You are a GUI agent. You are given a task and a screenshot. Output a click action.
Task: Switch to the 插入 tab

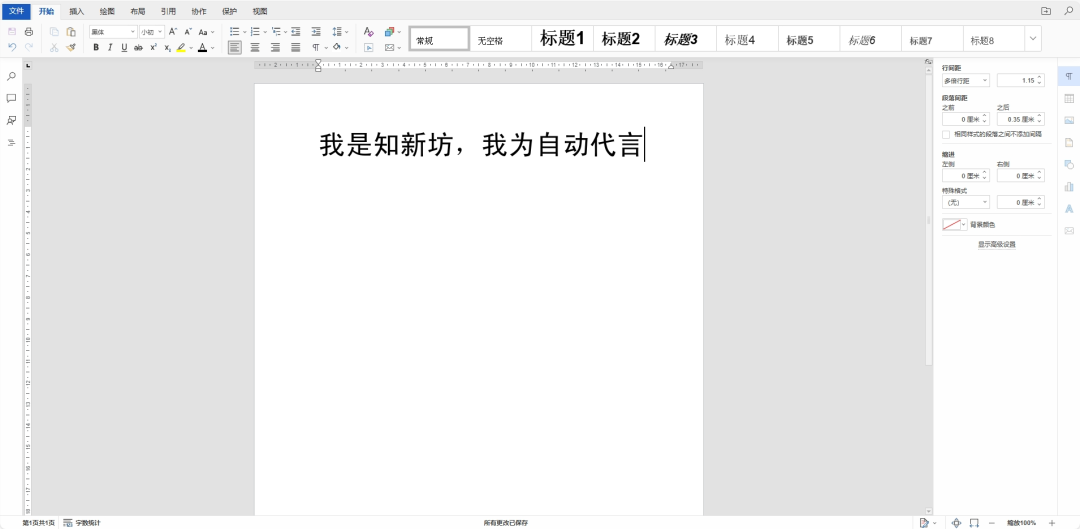[x=77, y=12]
